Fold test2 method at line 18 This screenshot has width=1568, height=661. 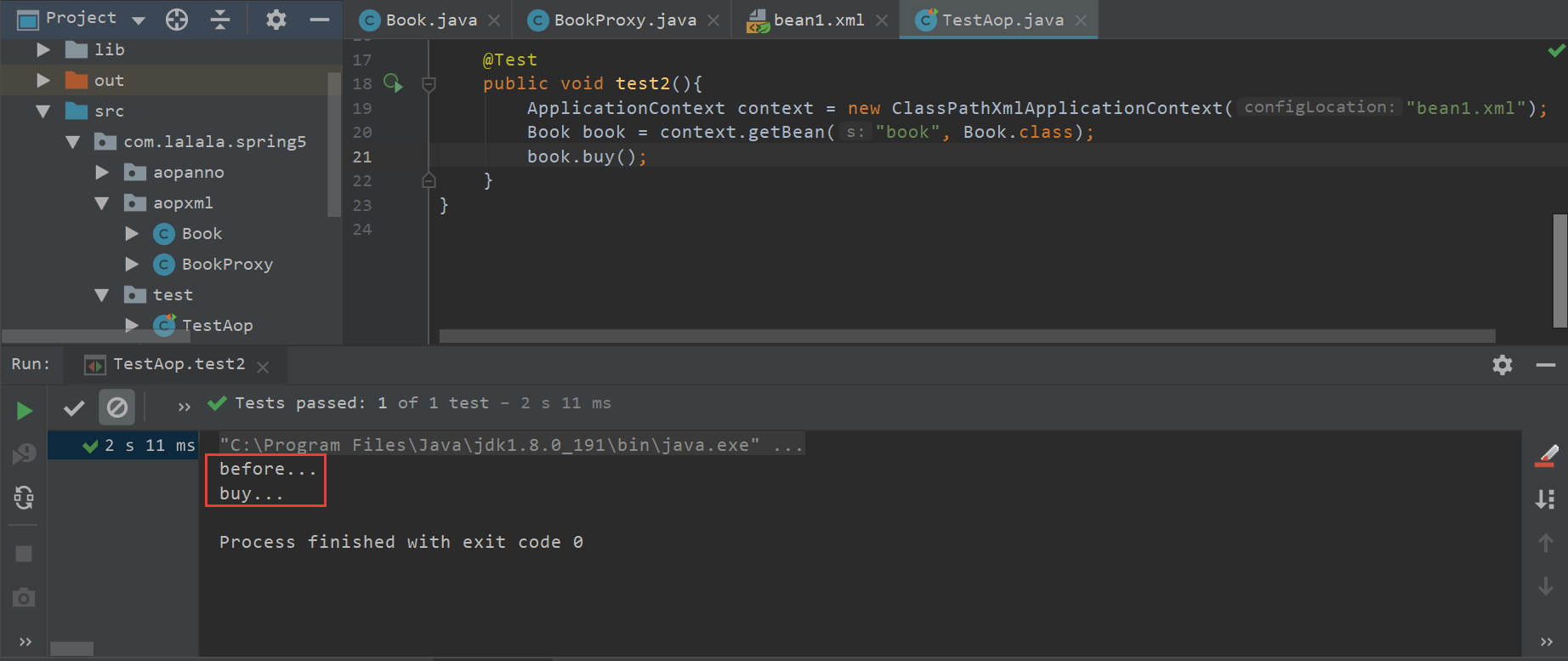point(429,83)
